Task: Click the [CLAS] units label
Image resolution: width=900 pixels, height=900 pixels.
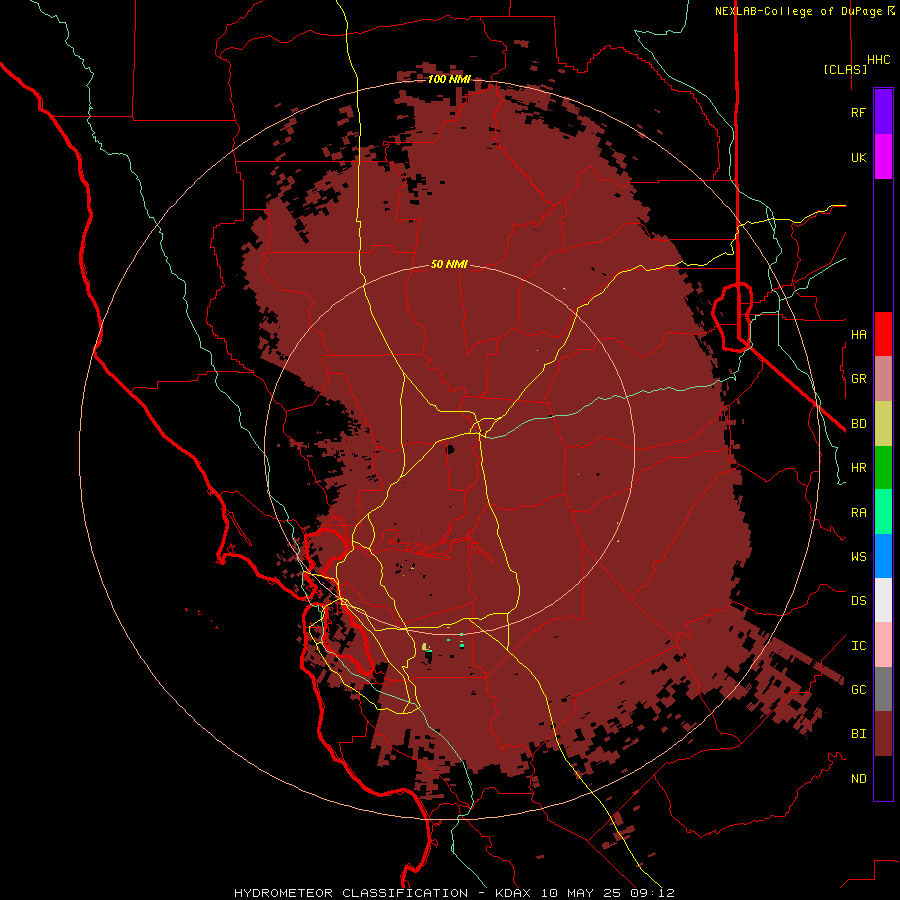Action: pos(845,69)
